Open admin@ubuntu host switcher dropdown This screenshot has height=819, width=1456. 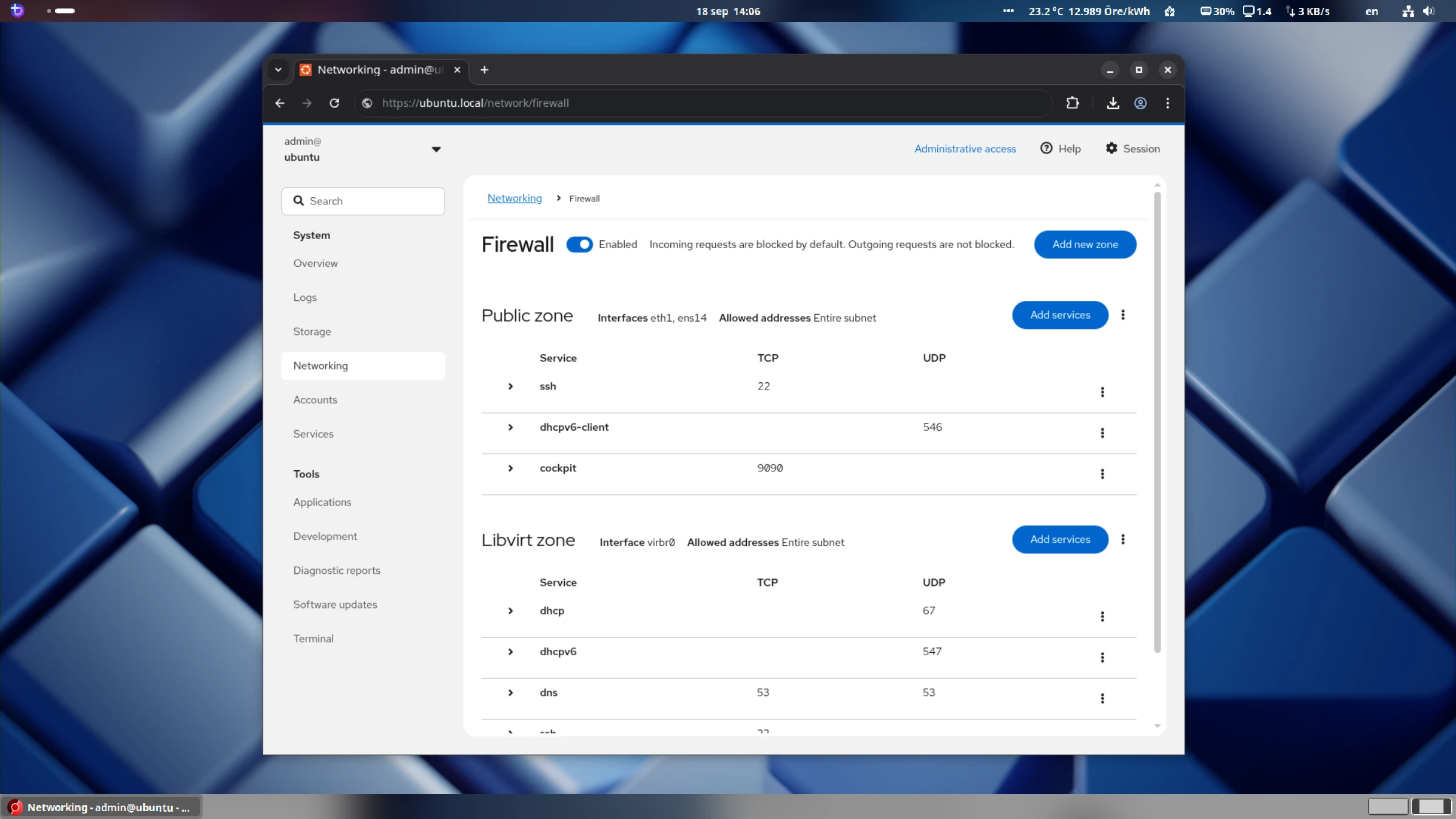(436, 149)
